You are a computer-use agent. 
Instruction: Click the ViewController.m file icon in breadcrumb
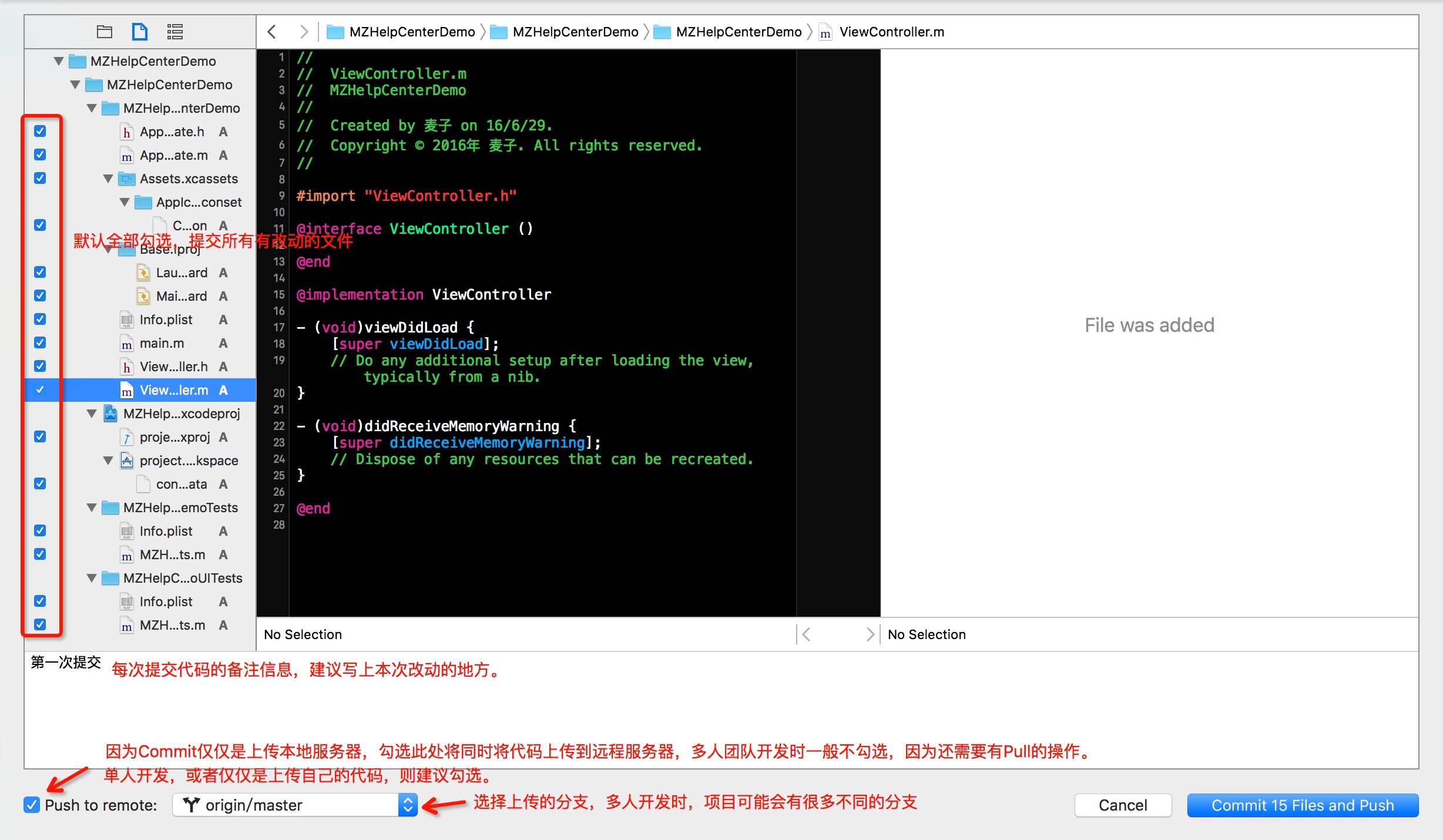tap(825, 32)
